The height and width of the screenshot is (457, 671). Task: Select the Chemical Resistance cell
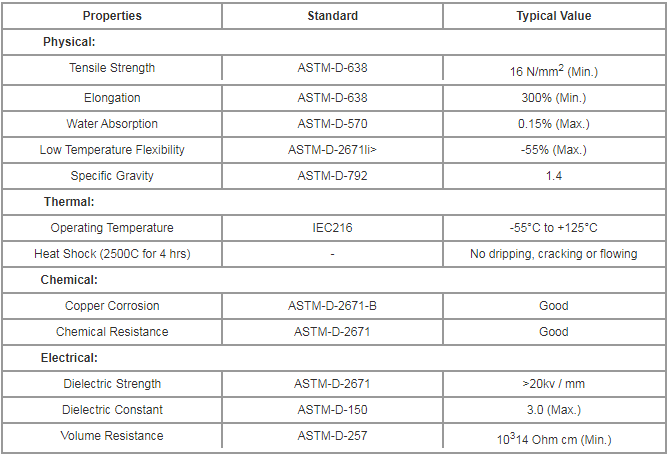[x=112, y=332]
